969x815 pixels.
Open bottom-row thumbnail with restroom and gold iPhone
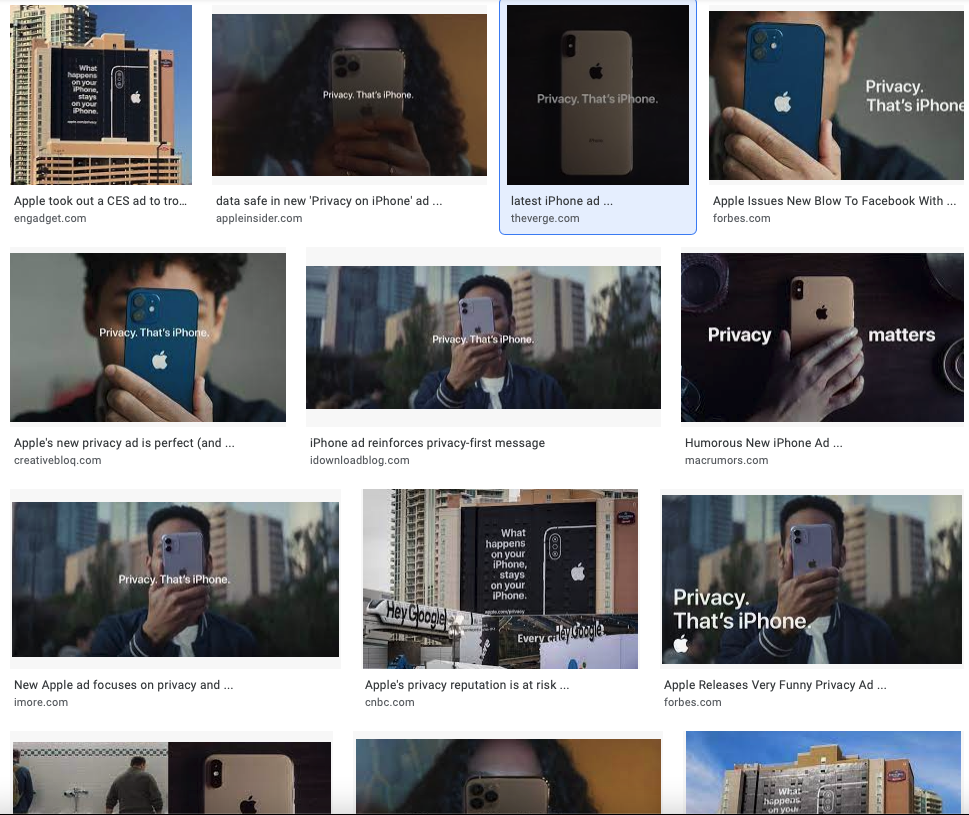pyautogui.click(x=172, y=777)
